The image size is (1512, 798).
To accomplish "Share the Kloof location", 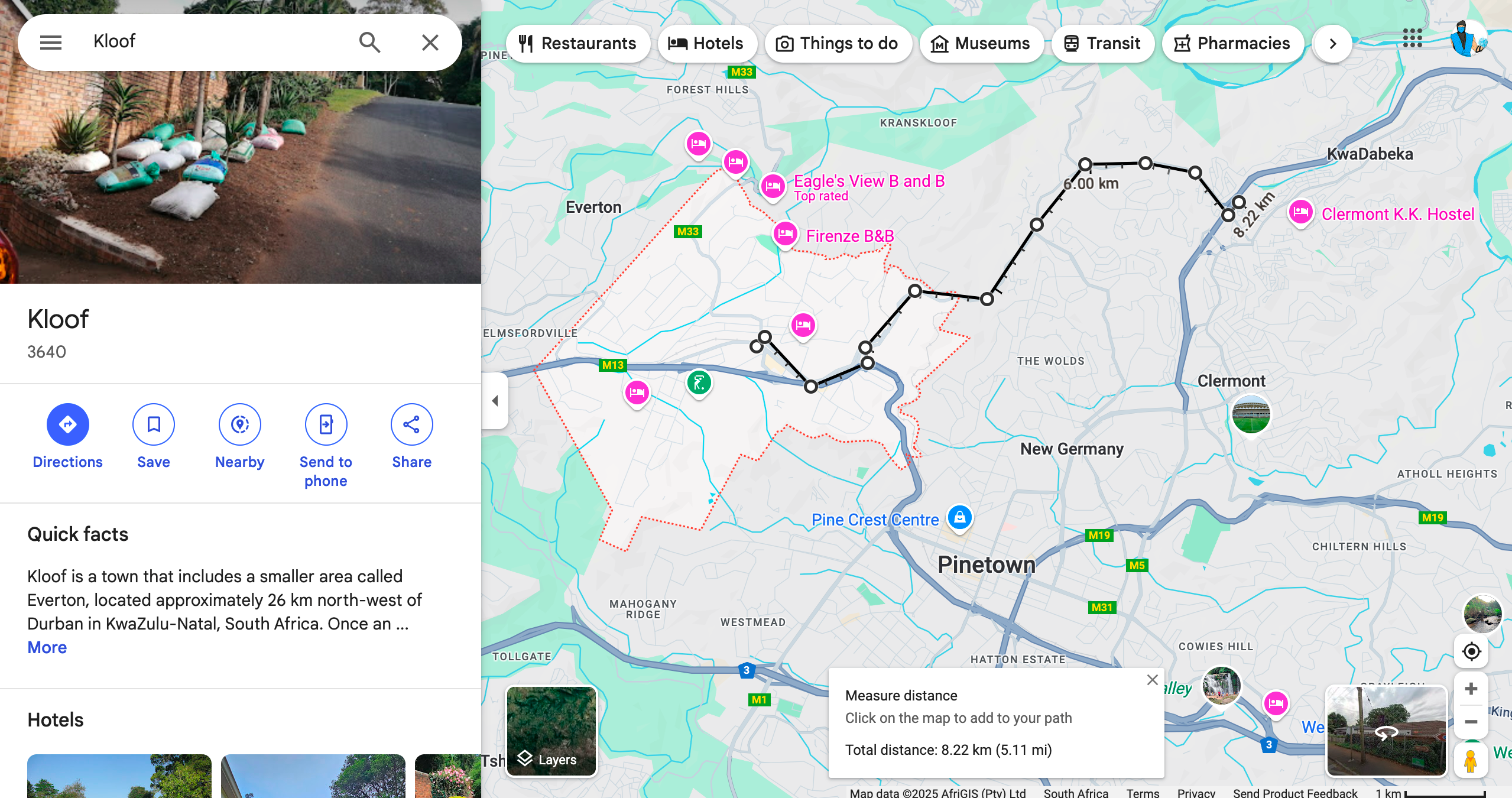I will pos(411,424).
